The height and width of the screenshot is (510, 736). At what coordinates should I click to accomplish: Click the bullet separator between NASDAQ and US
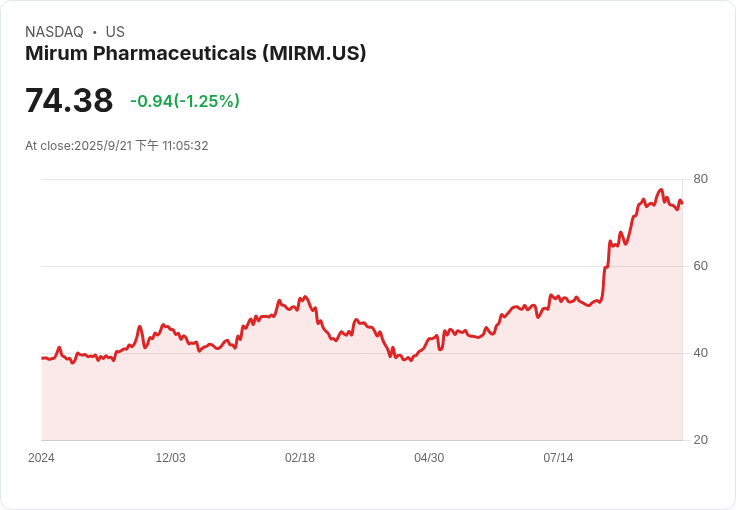[95, 32]
